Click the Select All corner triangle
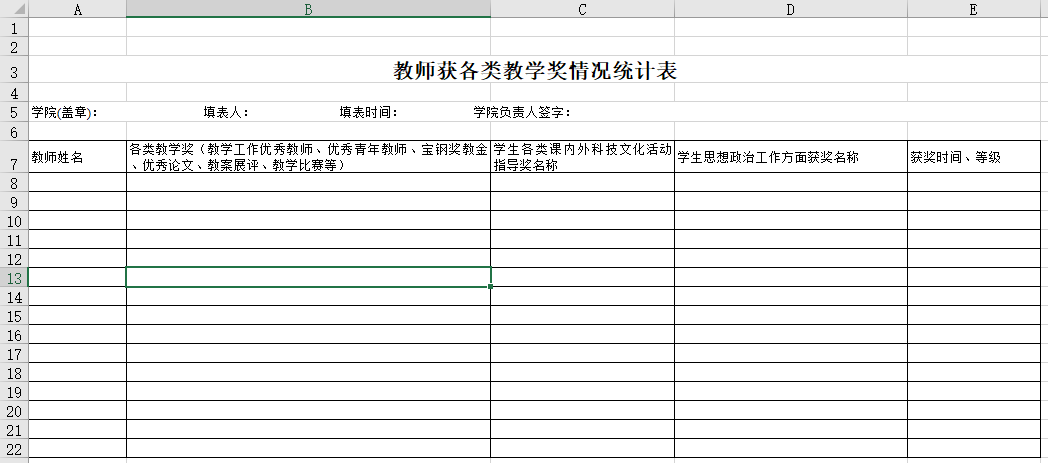 [x=14, y=9]
